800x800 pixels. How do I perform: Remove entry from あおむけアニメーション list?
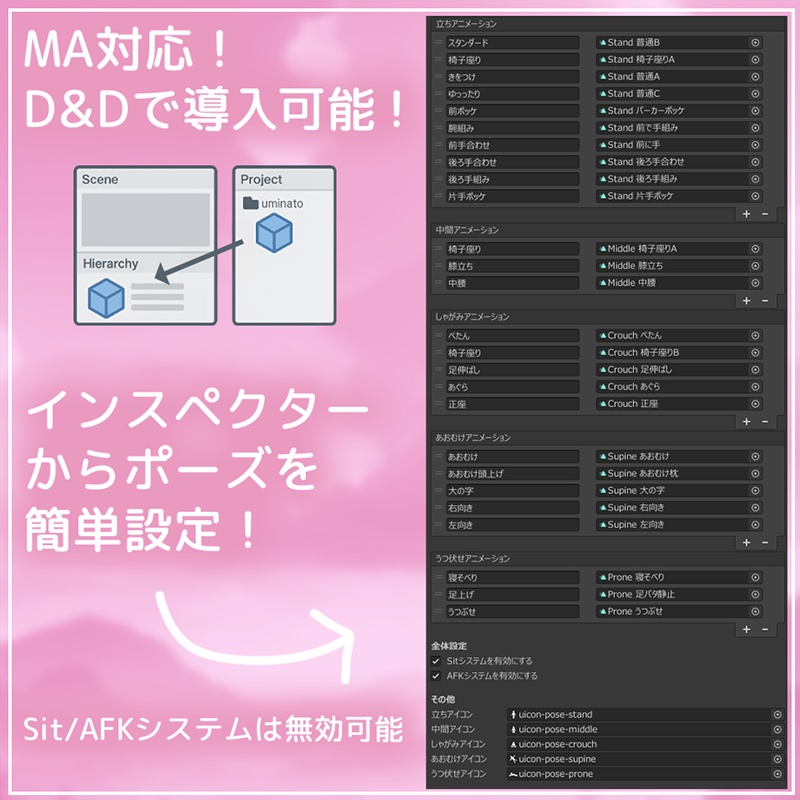coord(765,543)
